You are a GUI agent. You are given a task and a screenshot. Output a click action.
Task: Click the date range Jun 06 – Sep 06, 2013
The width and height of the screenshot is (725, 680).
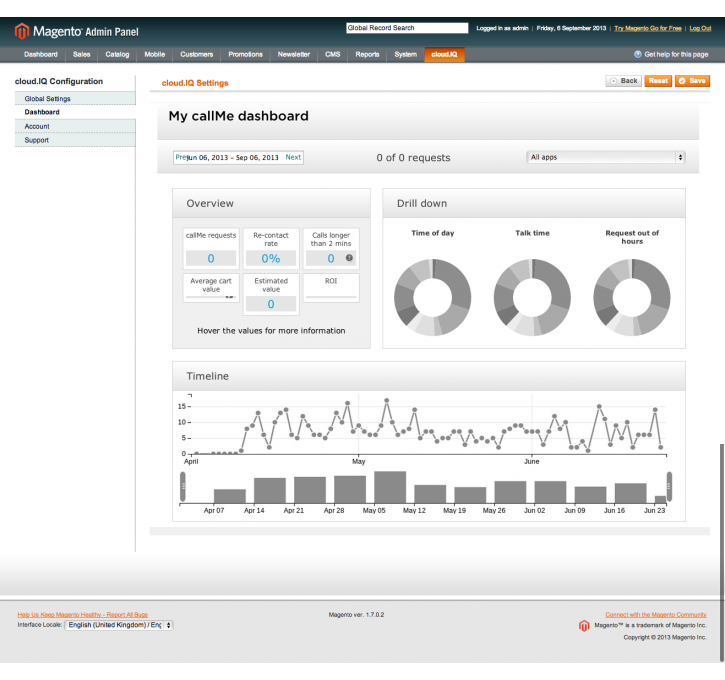(x=233, y=158)
